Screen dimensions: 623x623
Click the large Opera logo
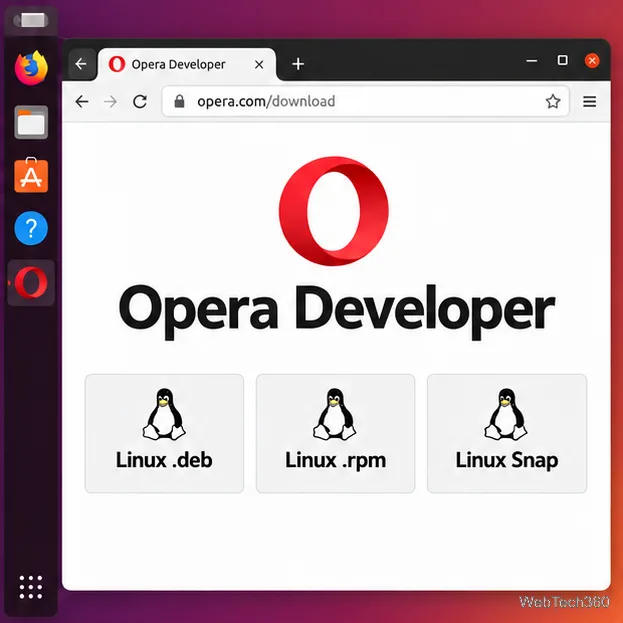pyautogui.click(x=334, y=211)
